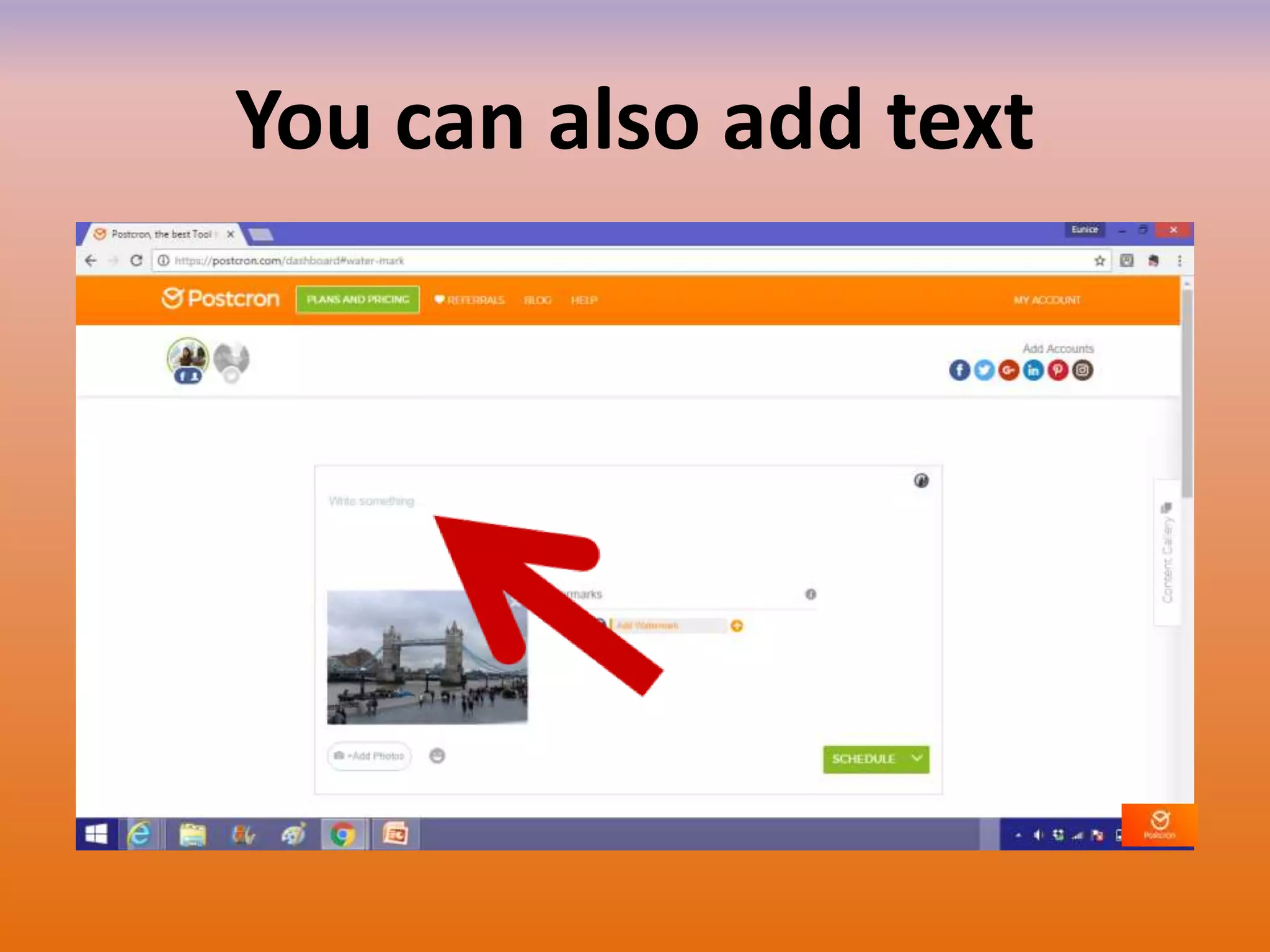
Task: Open a new browser tab
Action: [260, 235]
